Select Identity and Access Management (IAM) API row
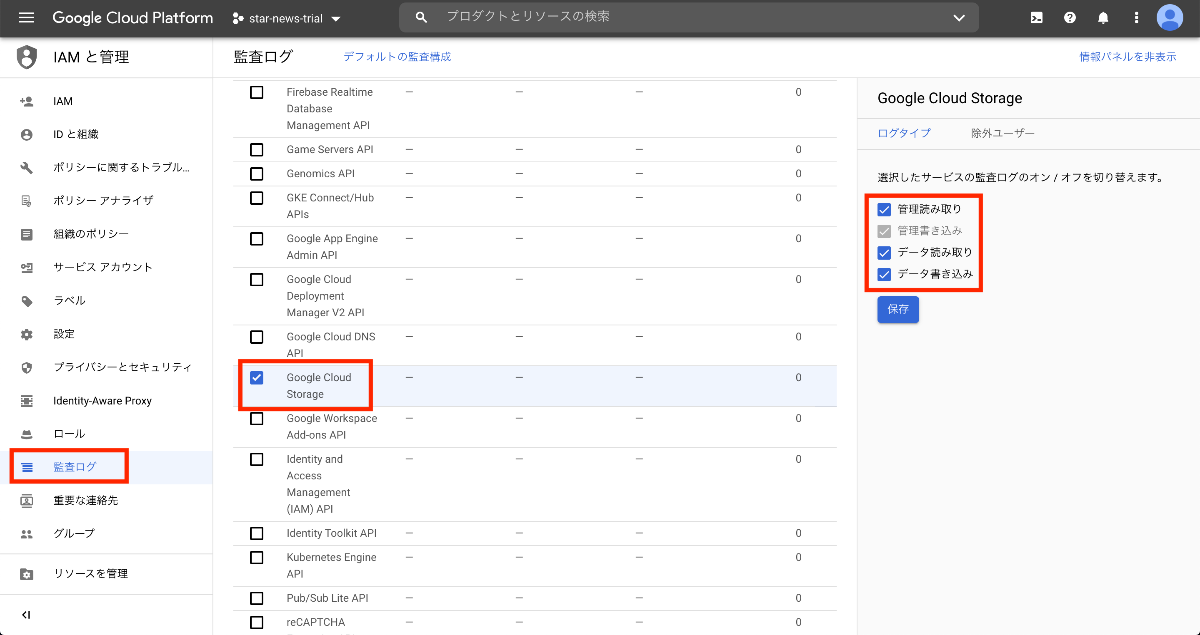The height and width of the screenshot is (635, 1200). coord(535,485)
